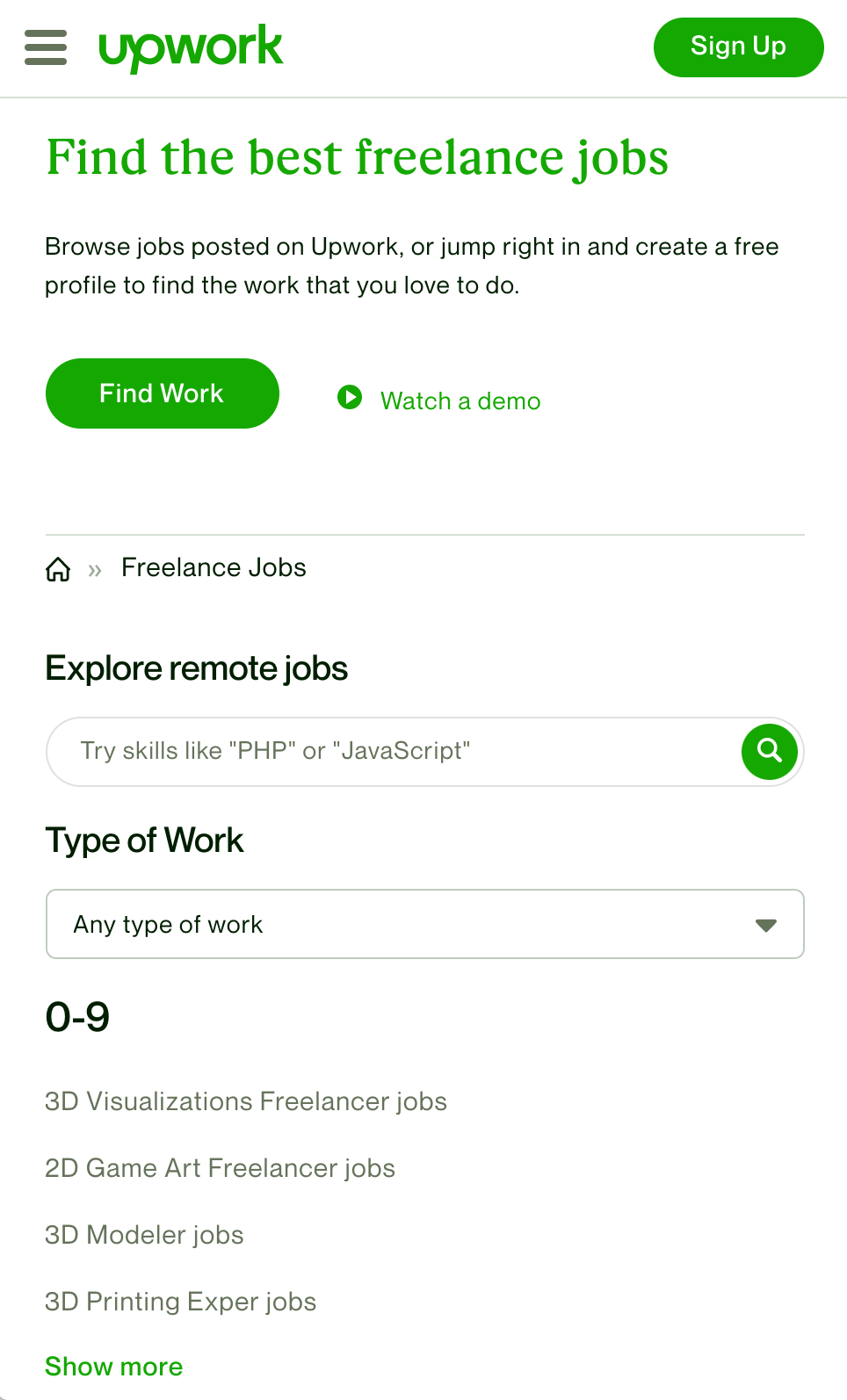Open 2D Game Art Freelancer jobs link
Screen dimensions: 847x1400
pos(220,1168)
